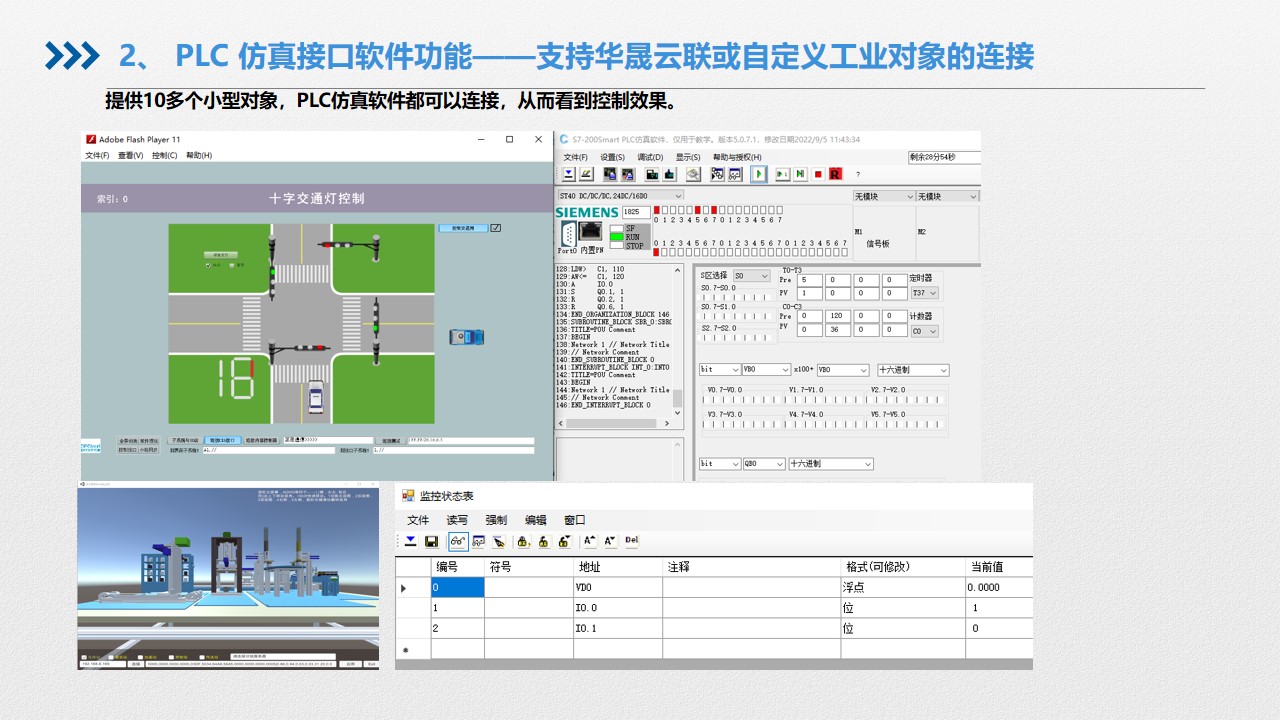Open 调试(D) menu in PLC simulator

pyautogui.click(x=650, y=157)
